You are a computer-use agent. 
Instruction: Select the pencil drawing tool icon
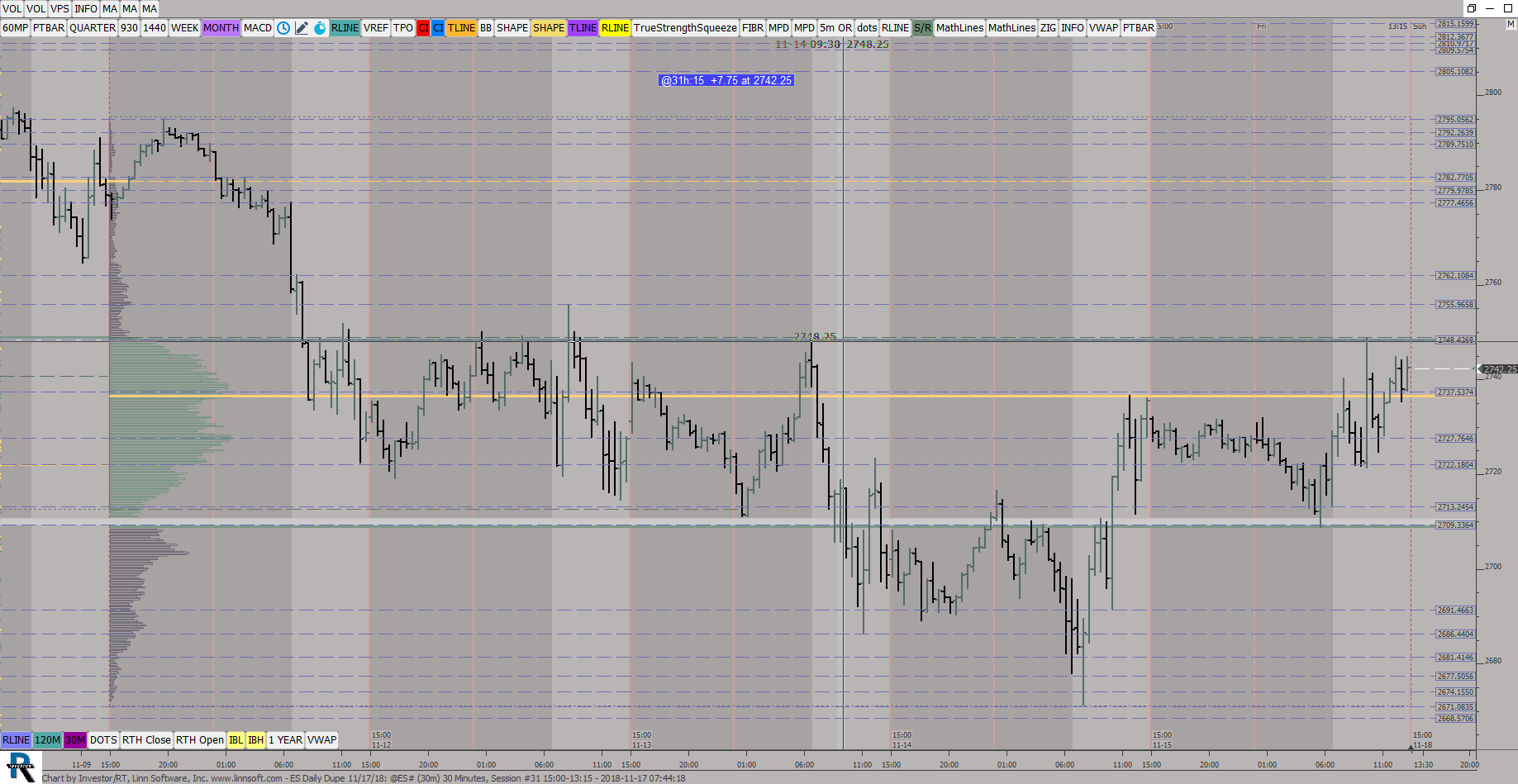(302, 28)
